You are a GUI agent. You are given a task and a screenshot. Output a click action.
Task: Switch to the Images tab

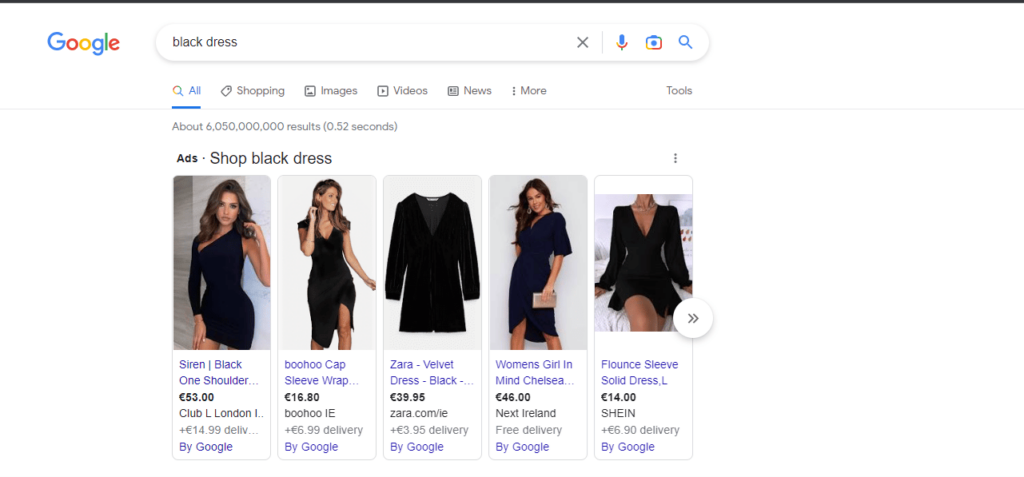330,91
